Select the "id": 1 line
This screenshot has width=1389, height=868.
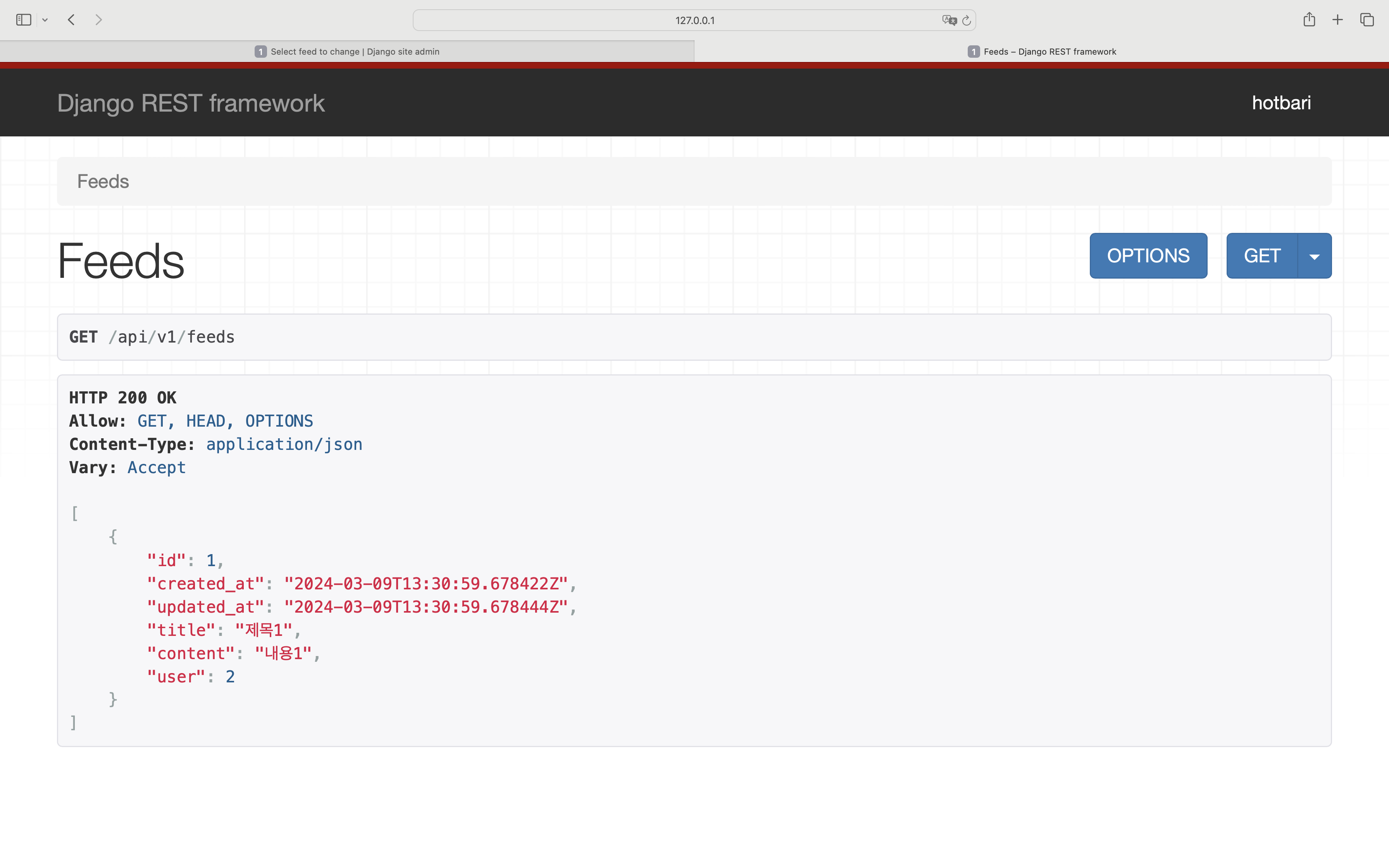(x=185, y=560)
